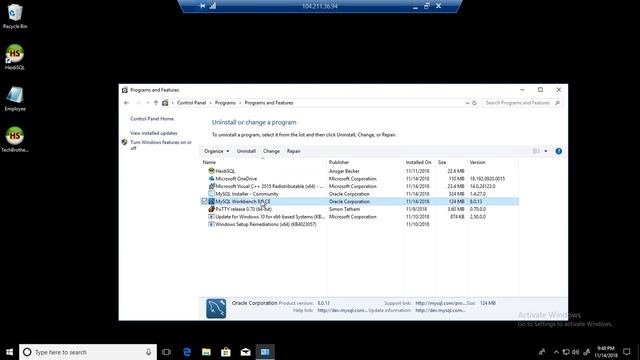Image resolution: width=640 pixels, height=360 pixels.
Task: Sort by the Size column header
Action: click(x=451, y=162)
